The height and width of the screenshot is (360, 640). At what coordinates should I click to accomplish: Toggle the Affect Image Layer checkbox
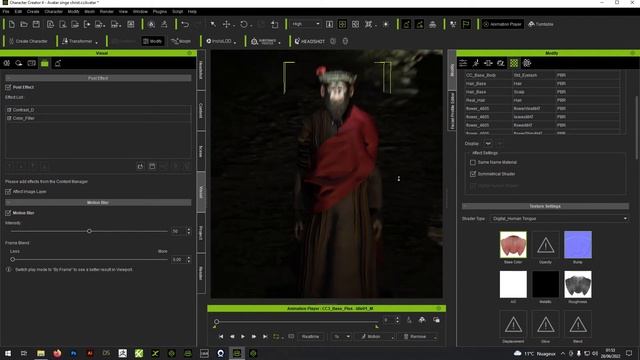pos(8,191)
